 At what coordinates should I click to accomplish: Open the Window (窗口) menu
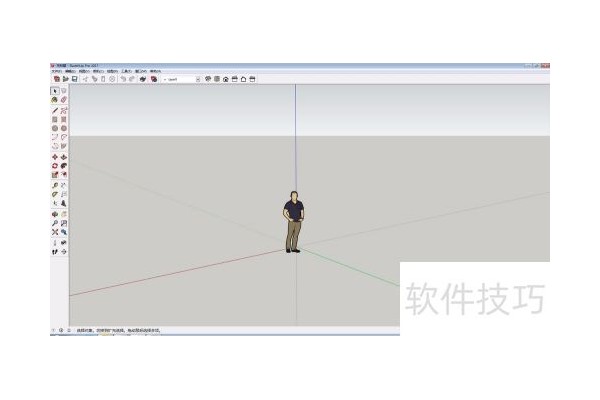[x=141, y=71]
